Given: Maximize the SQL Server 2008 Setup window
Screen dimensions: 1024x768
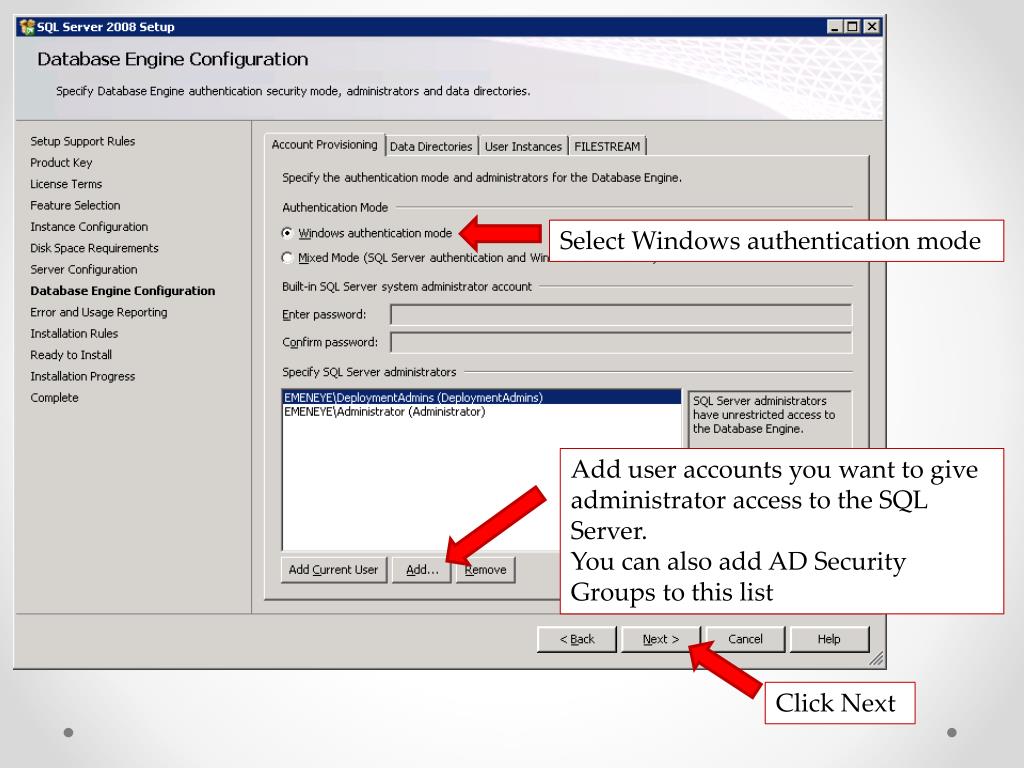Looking at the screenshot, I should coord(852,27).
